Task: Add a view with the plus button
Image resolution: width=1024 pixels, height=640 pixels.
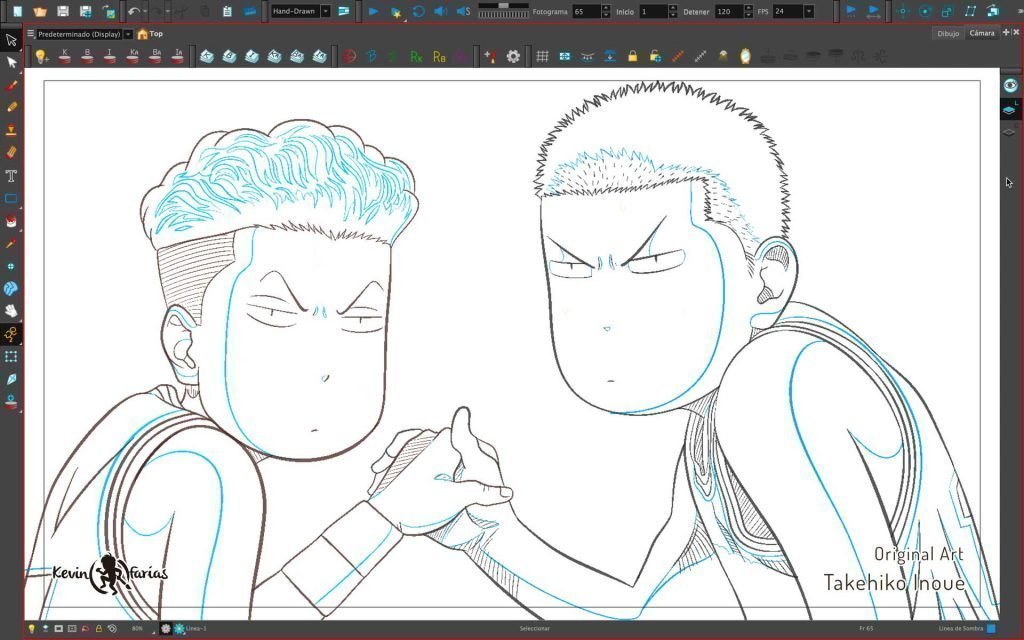Action: pos(1006,32)
